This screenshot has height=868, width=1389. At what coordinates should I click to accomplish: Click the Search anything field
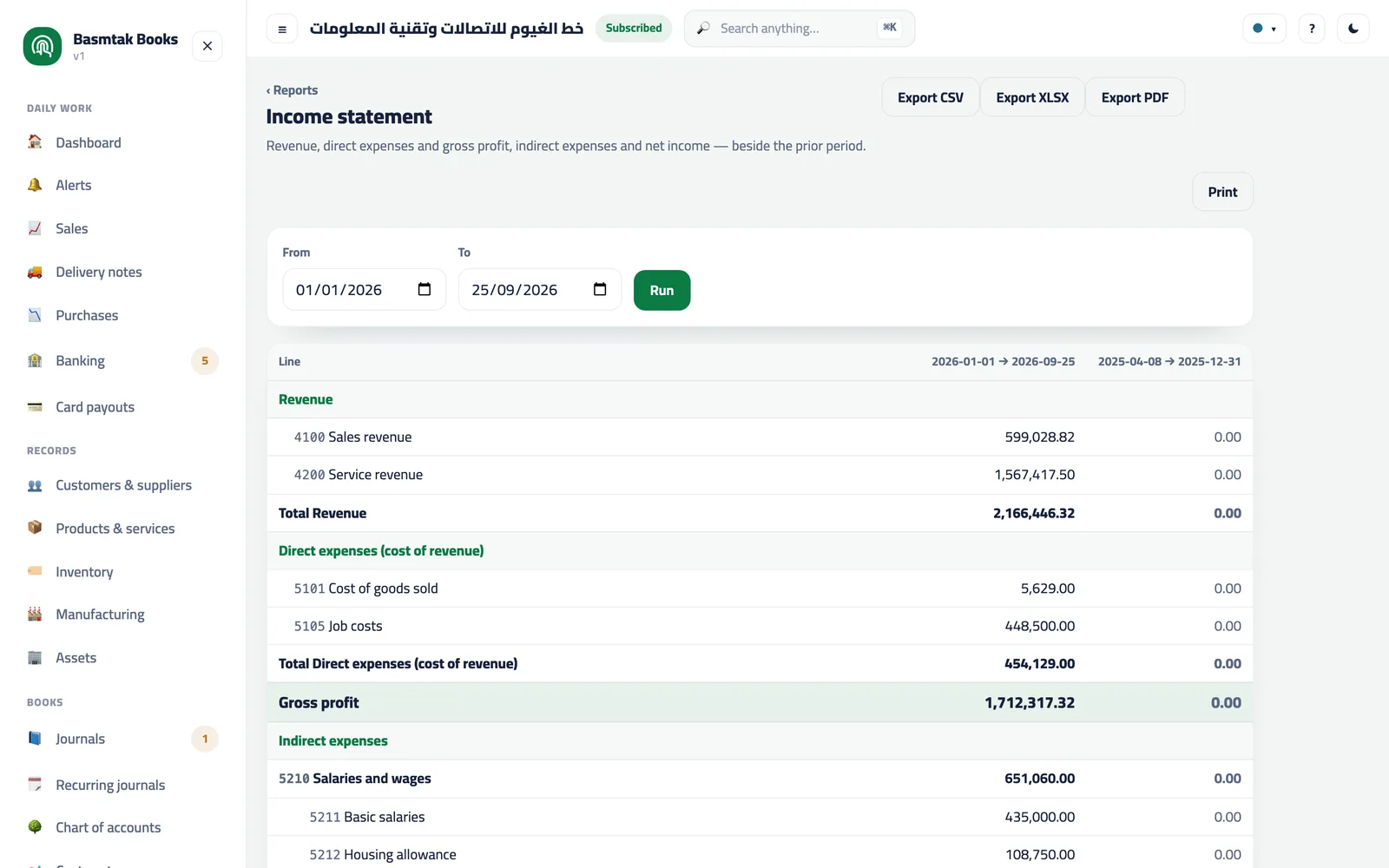(x=799, y=29)
